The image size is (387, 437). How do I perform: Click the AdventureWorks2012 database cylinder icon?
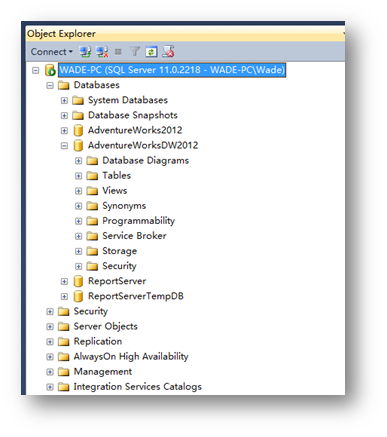click(x=78, y=130)
